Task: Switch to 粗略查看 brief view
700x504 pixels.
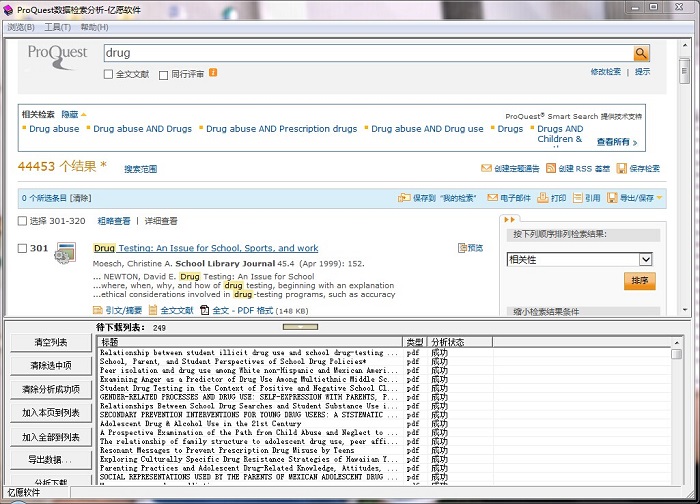Action: (114, 221)
